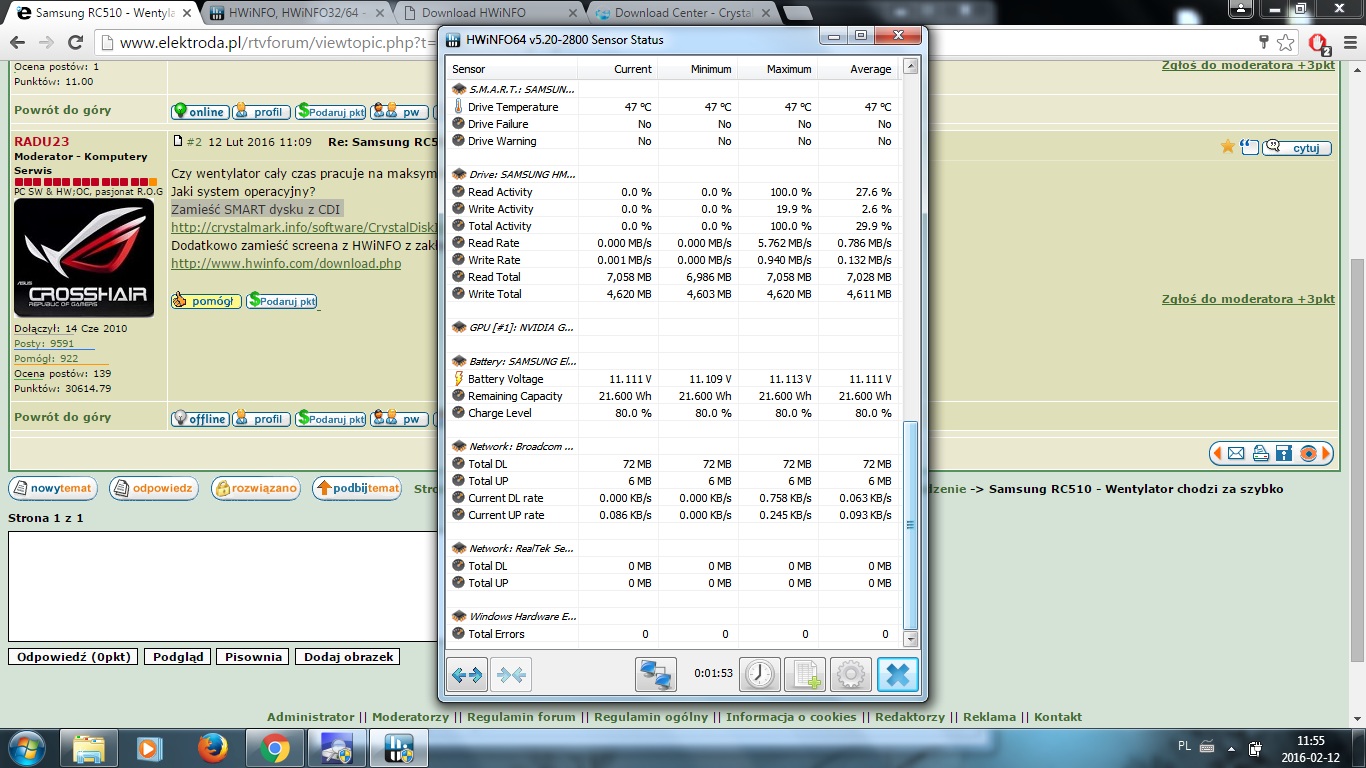Open HWiNFO remote network monitoring icon

coord(656,675)
